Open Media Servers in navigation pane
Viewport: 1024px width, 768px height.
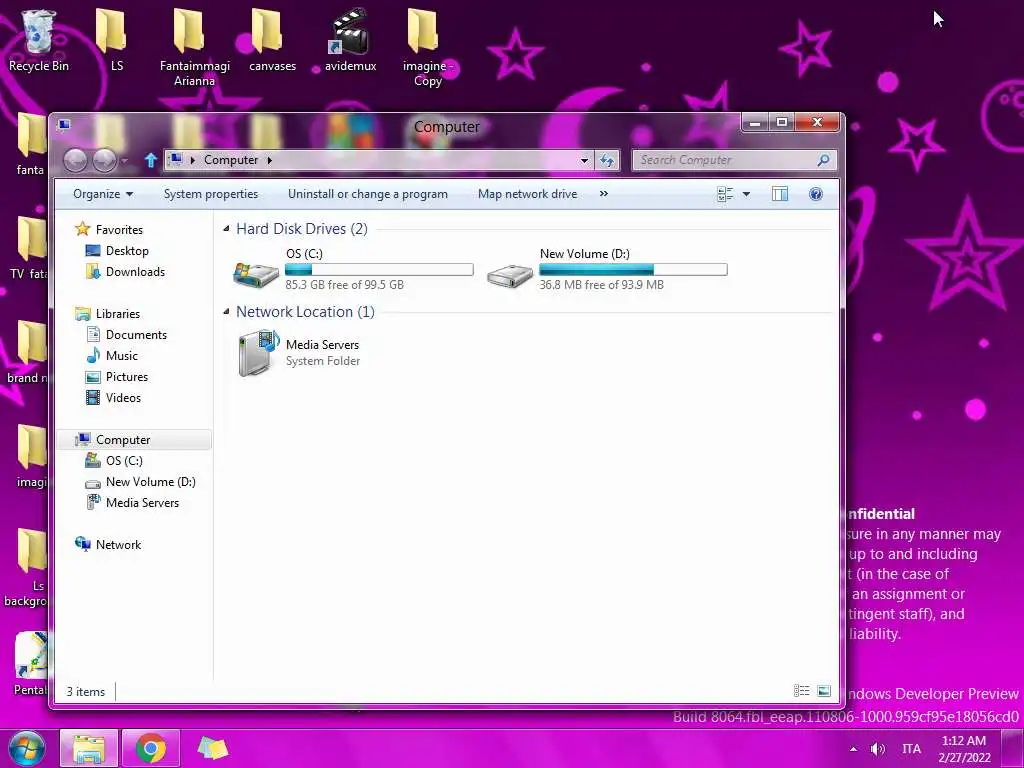[x=142, y=503]
